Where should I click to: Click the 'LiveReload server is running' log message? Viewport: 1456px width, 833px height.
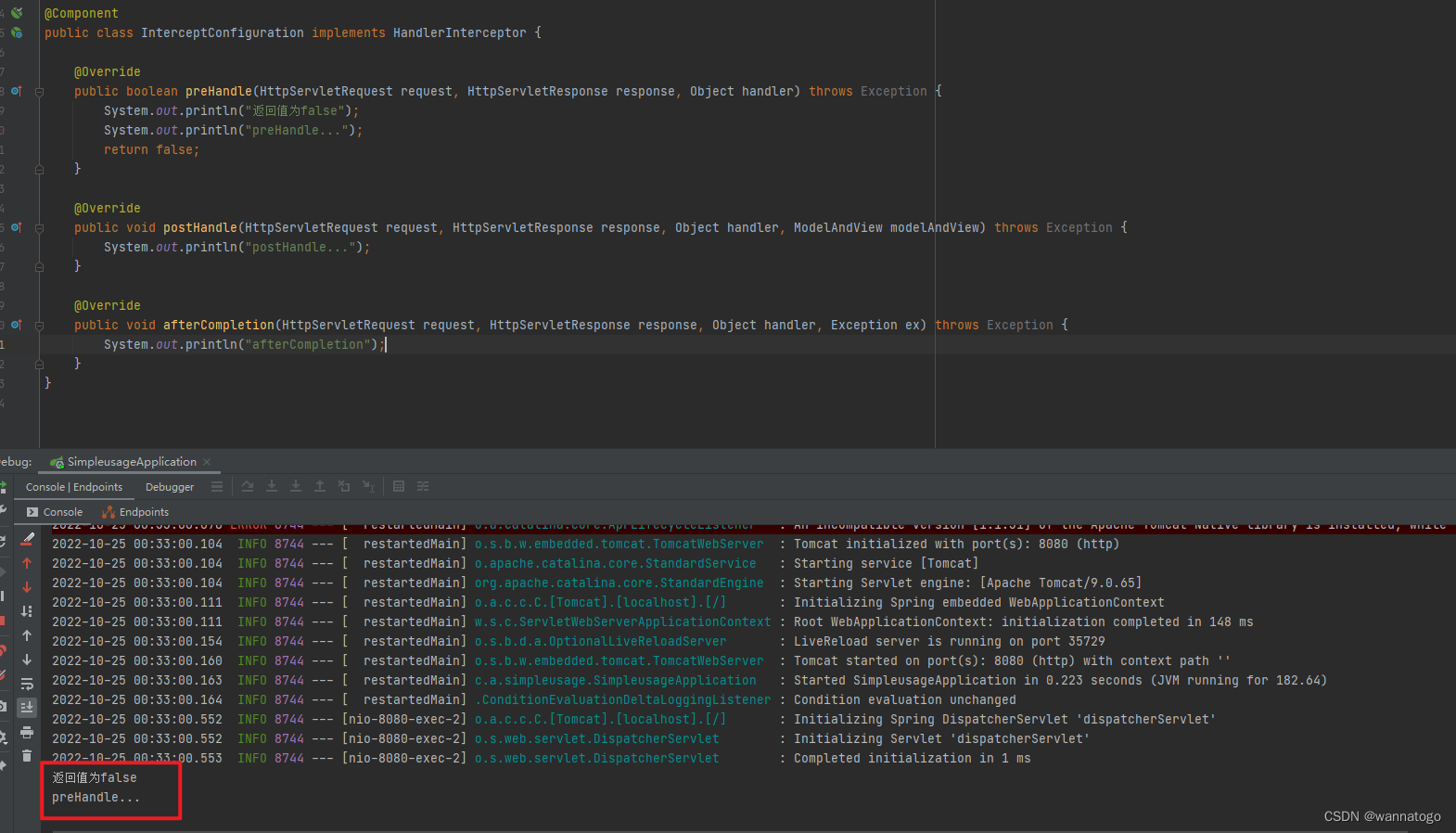[x=949, y=641]
